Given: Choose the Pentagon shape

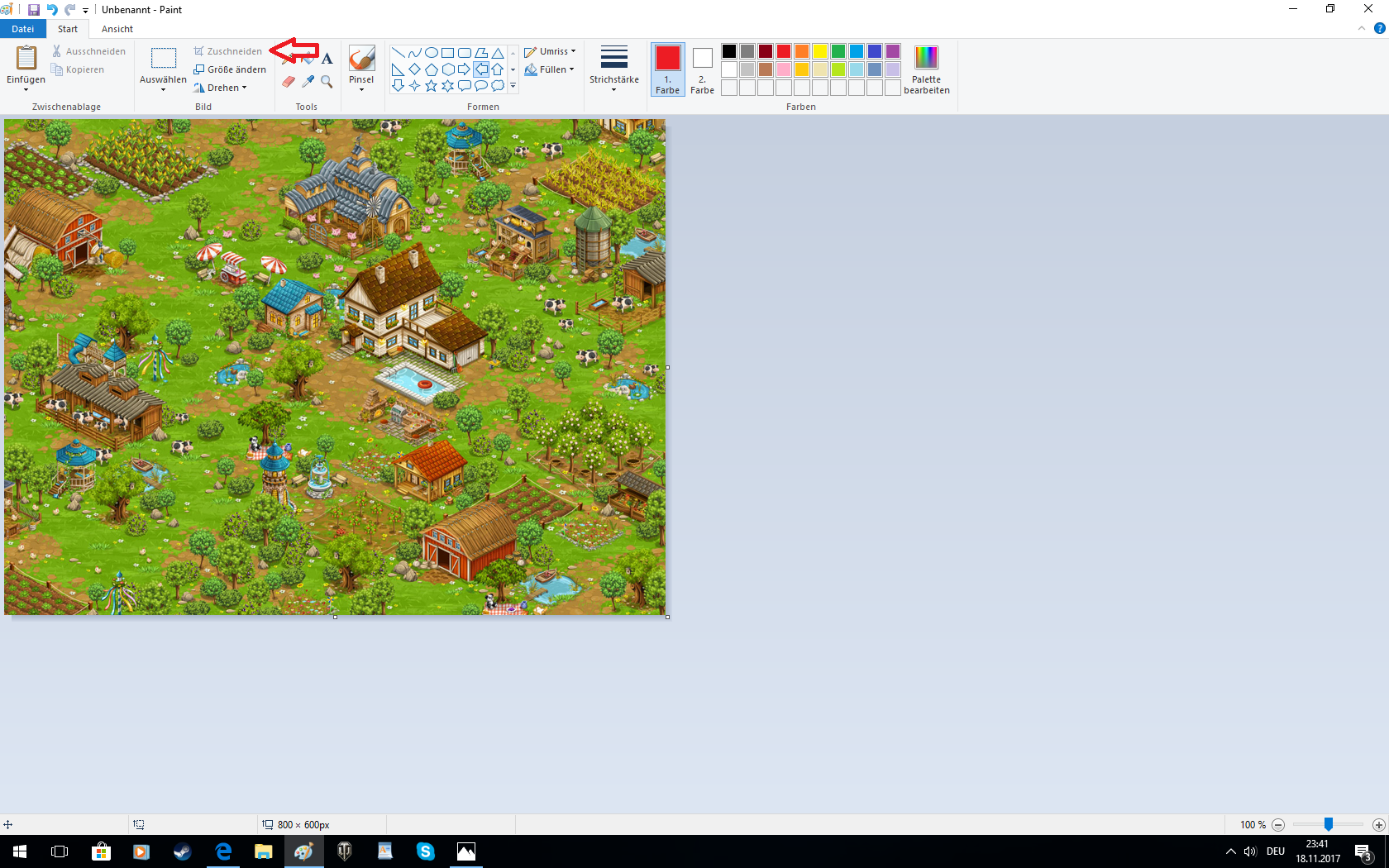Looking at the screenshot, I should (x=432, y=69).
